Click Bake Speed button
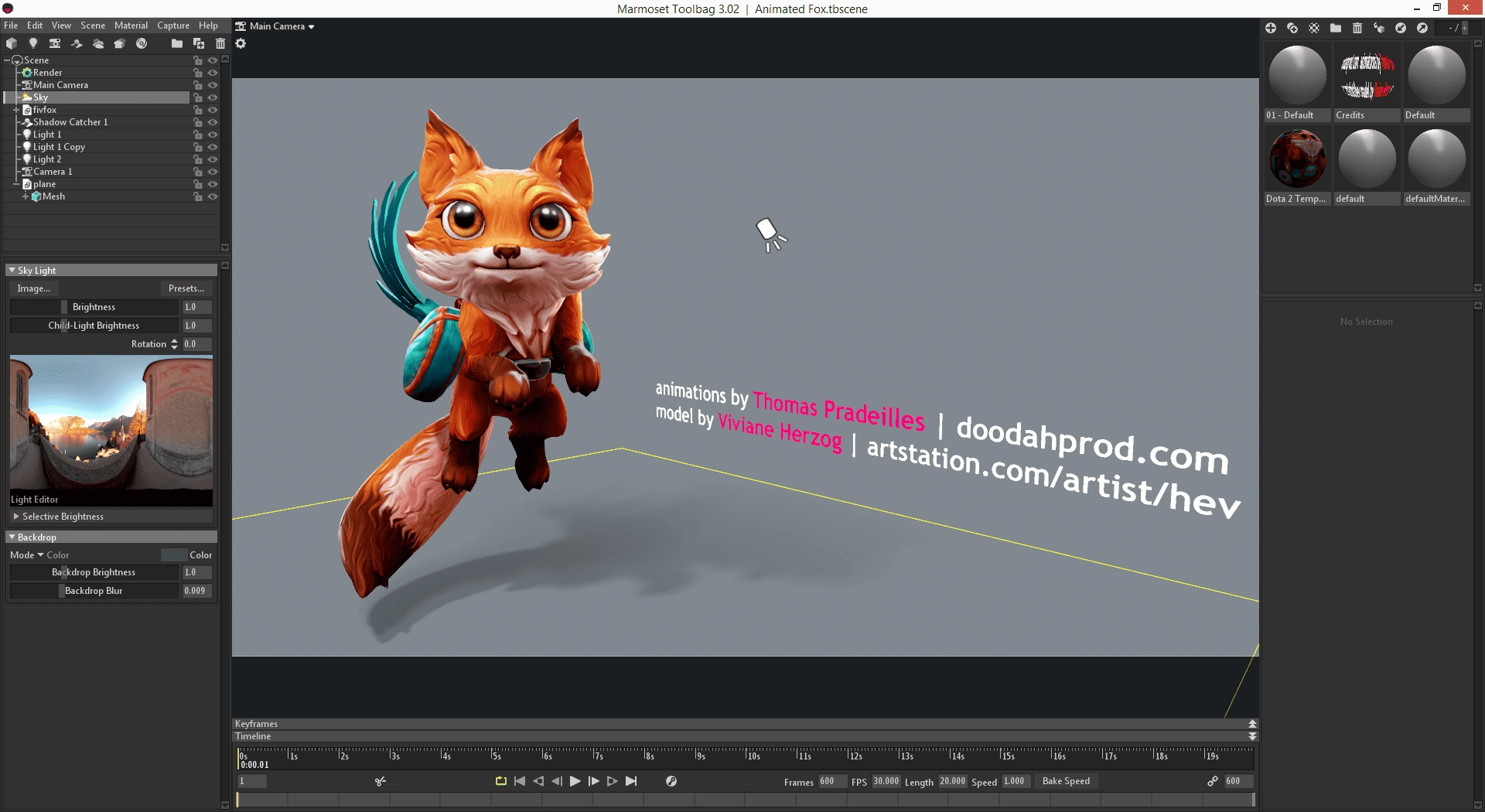The height and width of the screenshot is (812, 1485). (1067, 781)
